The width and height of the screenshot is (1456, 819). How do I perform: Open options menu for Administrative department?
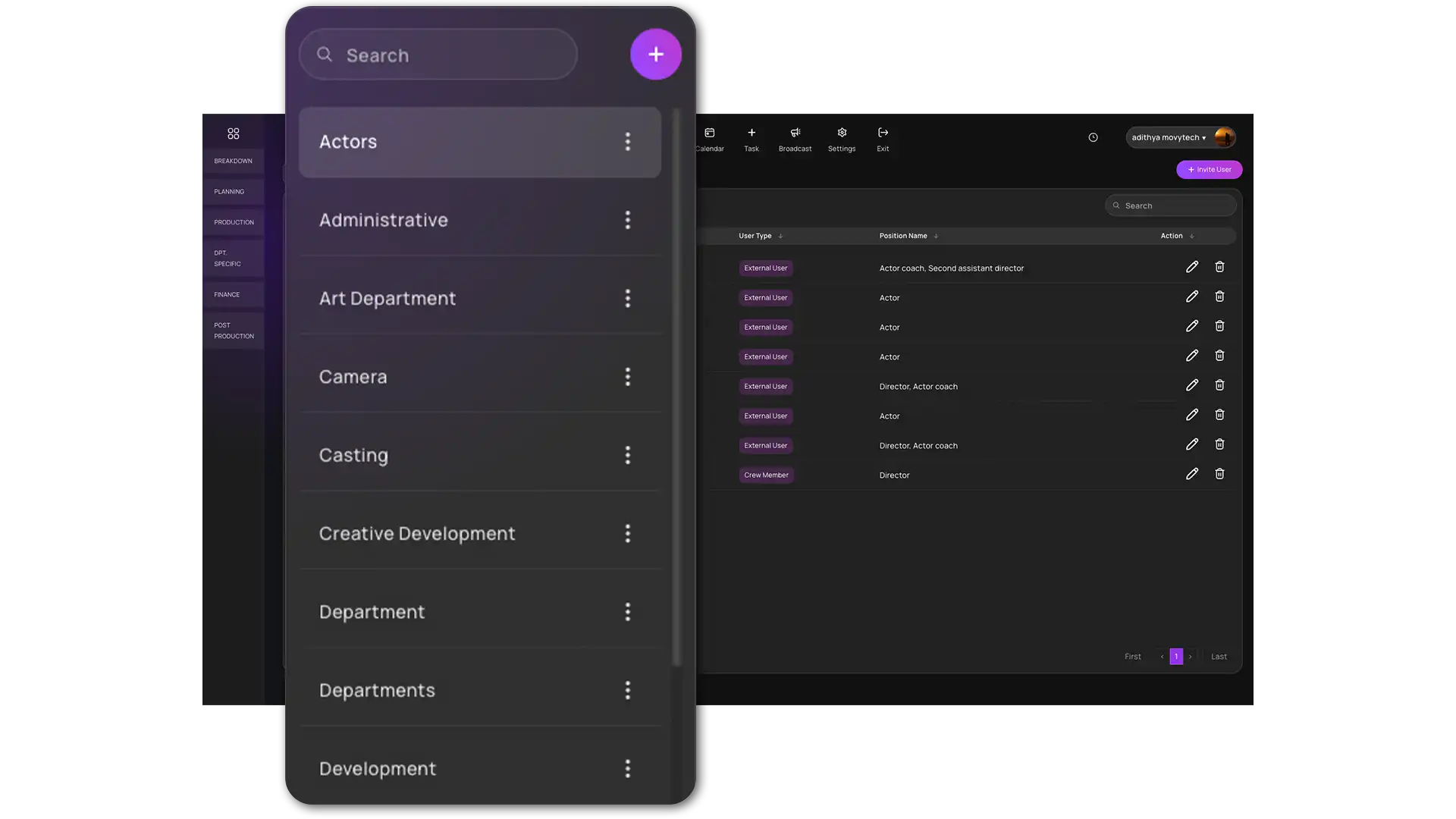[x=628, y=220]
